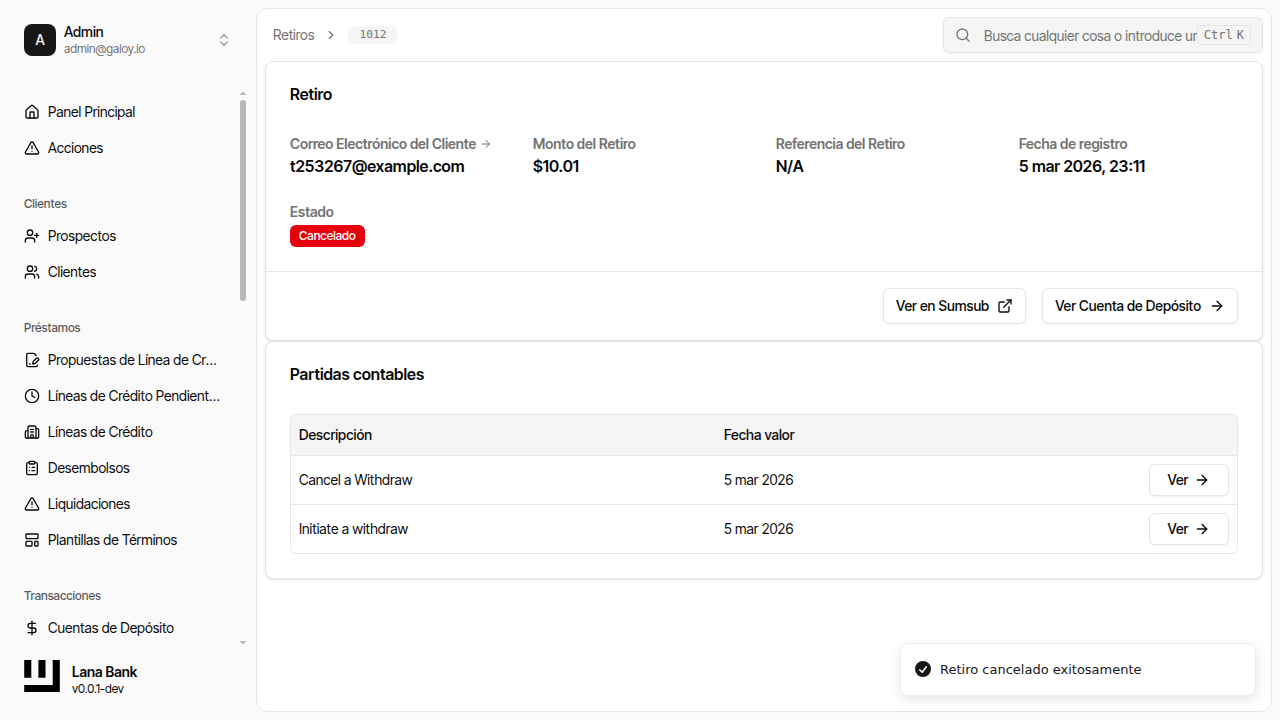Screen dimensions: 1280x720
Task: Click Ver en Sumsub button
Action: pos(954,306)
